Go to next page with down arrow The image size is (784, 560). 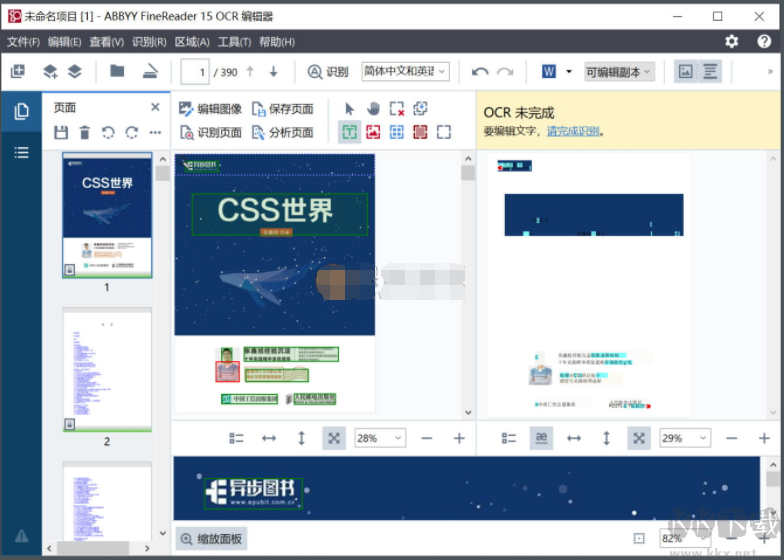(x=274, y=72)
